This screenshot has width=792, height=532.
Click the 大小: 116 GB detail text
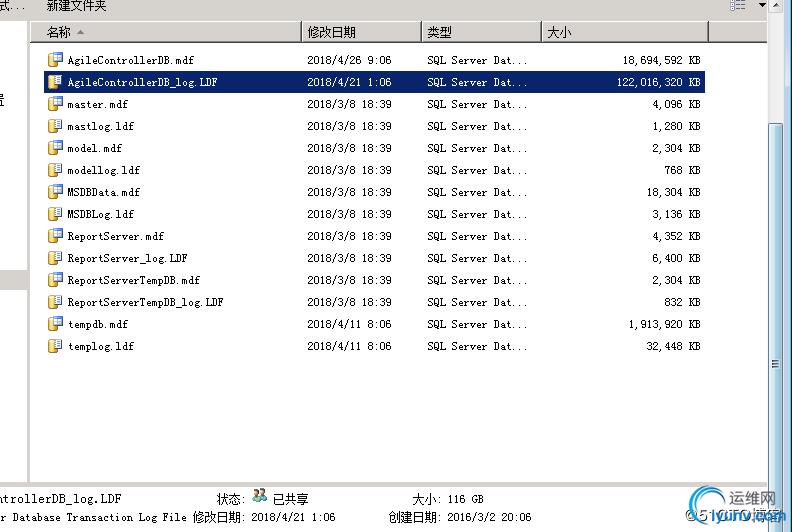pyautogui.click(x=448, y=499)
